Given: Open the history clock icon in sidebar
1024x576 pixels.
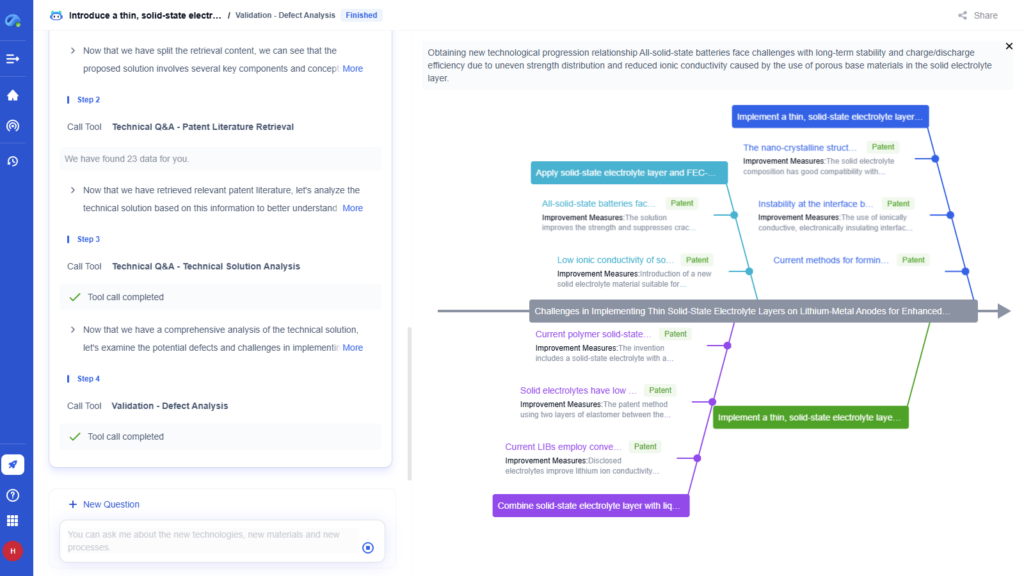Looking at the screenshot, I should pyautogui.click(x=13, y=161).
